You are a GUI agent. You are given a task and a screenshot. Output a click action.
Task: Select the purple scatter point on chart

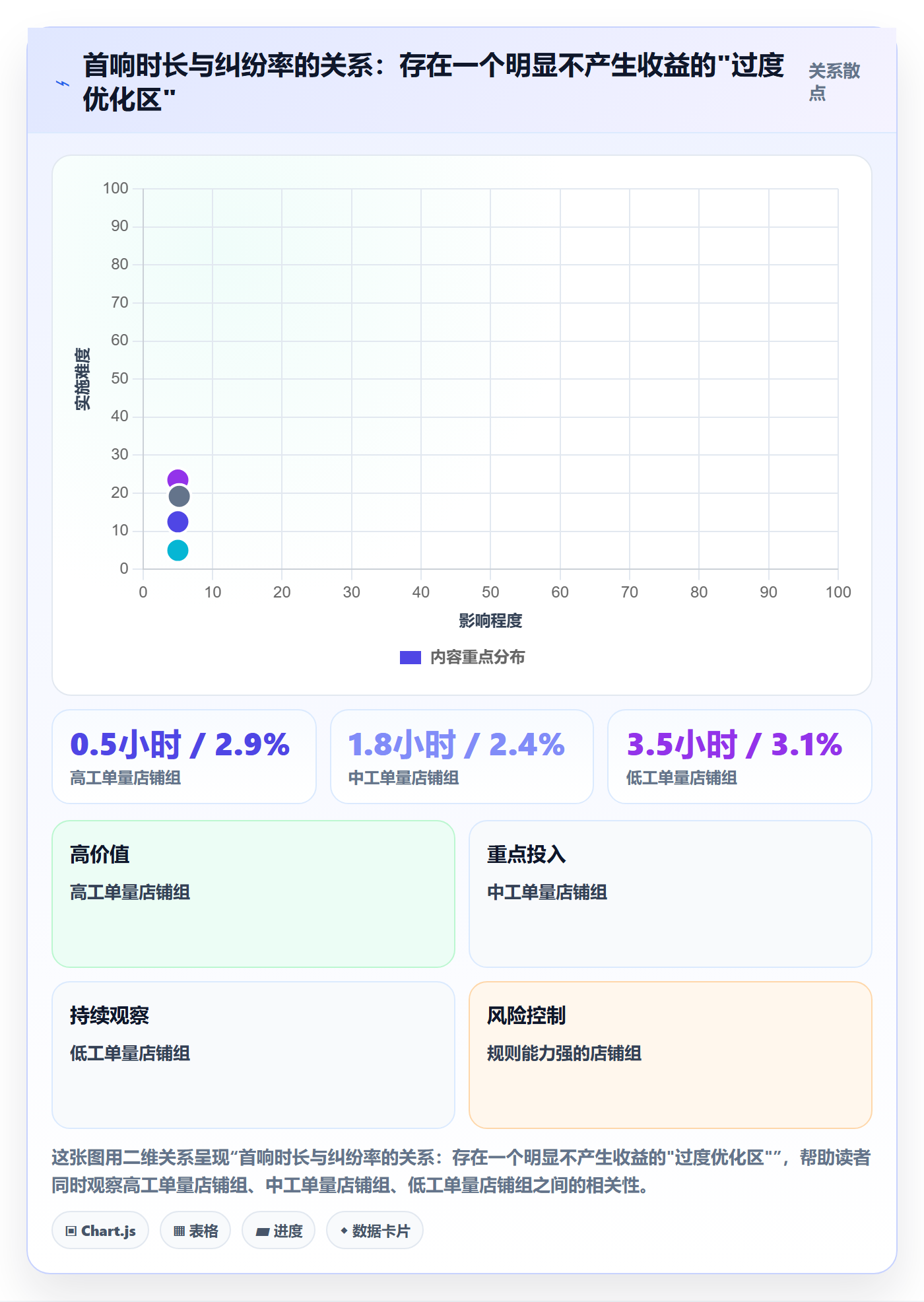178,479
